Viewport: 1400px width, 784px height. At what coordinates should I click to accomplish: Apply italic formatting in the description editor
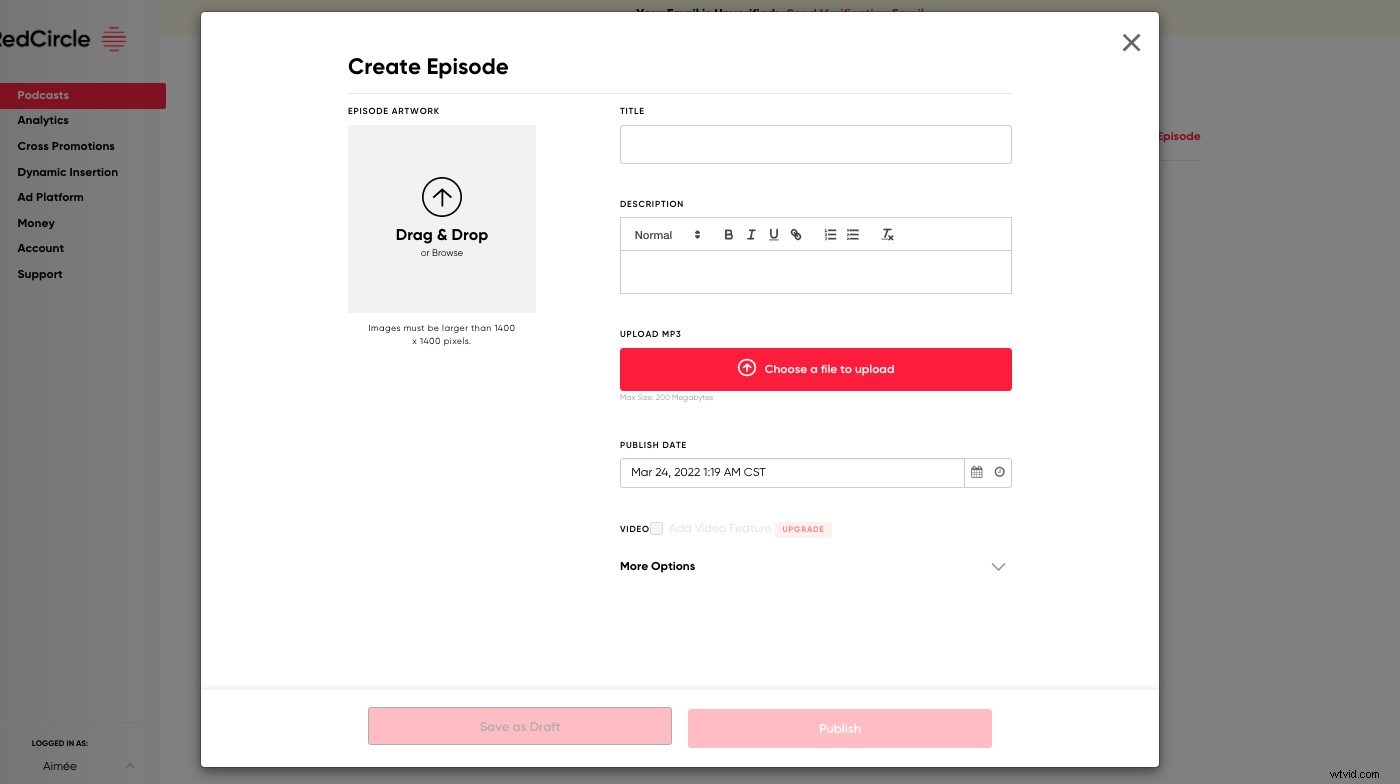click(x=751, y=234)
